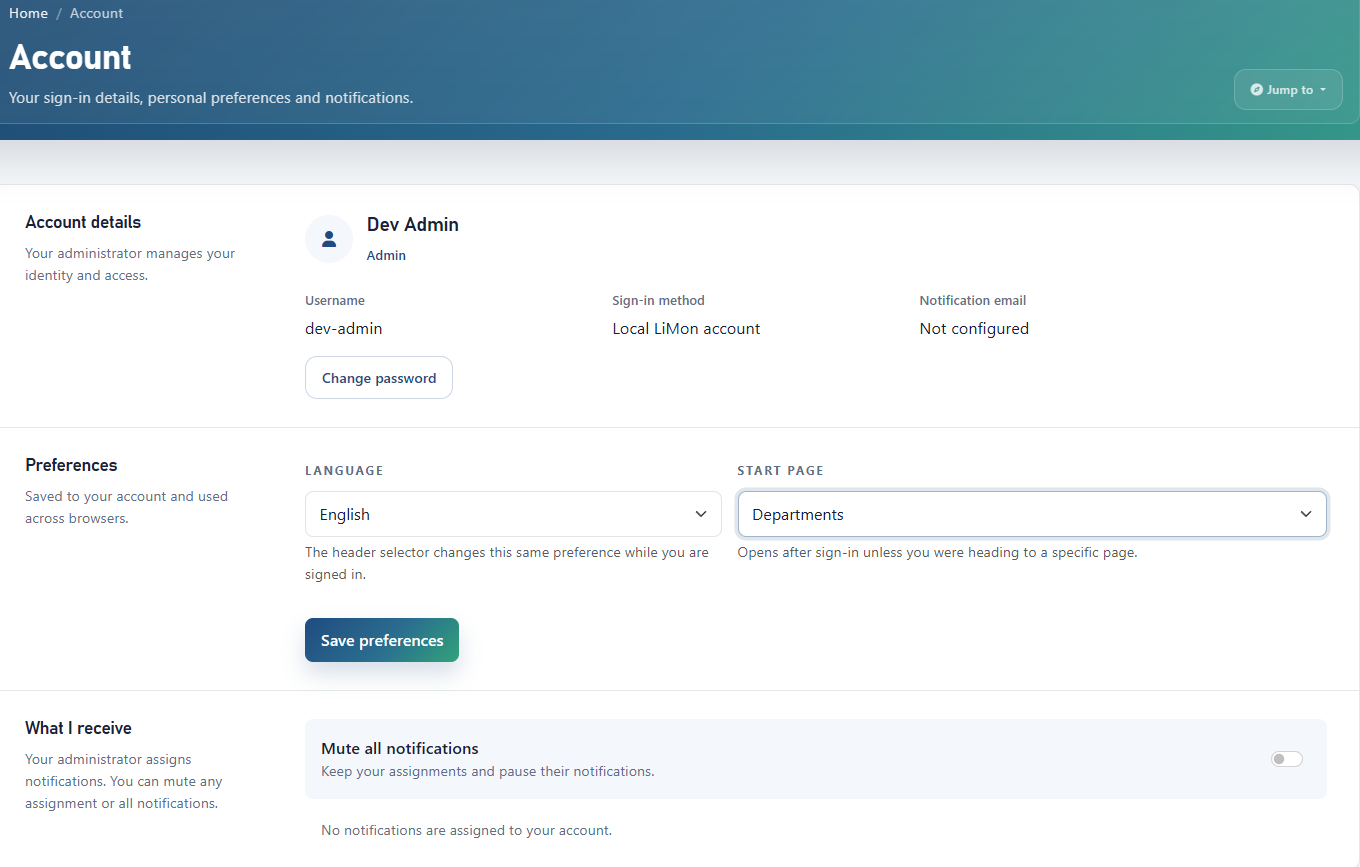Click the Account breadcrumb item
Image resolution: width=1360 pixels, height=867 pixels.
tap(96, 13)
